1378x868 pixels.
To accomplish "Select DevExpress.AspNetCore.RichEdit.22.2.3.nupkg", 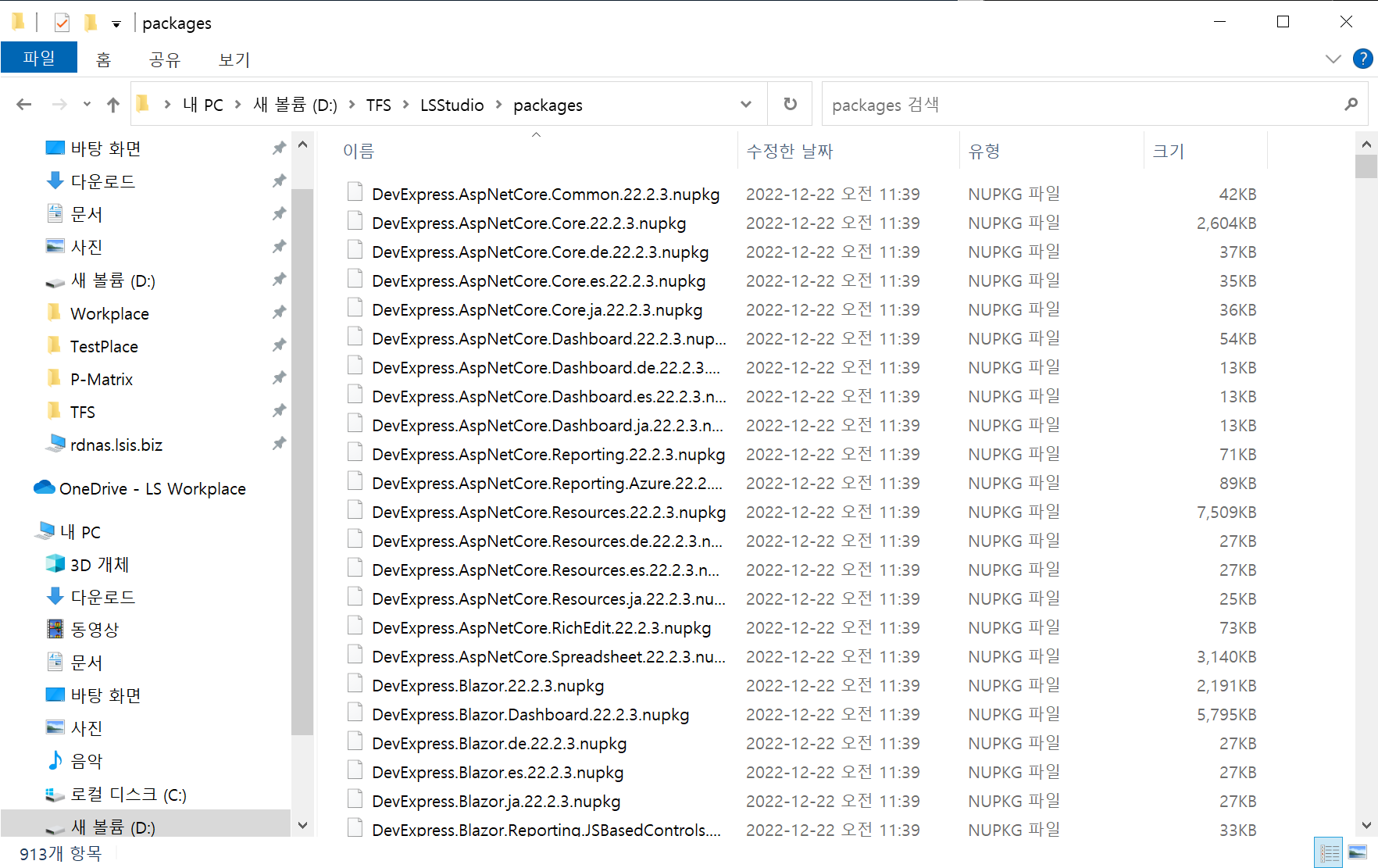I will click(541, 628).
